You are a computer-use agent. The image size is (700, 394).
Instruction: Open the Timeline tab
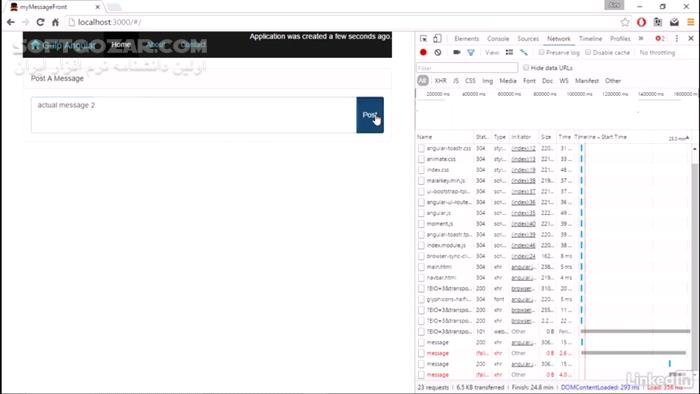(x=590, y=39)
